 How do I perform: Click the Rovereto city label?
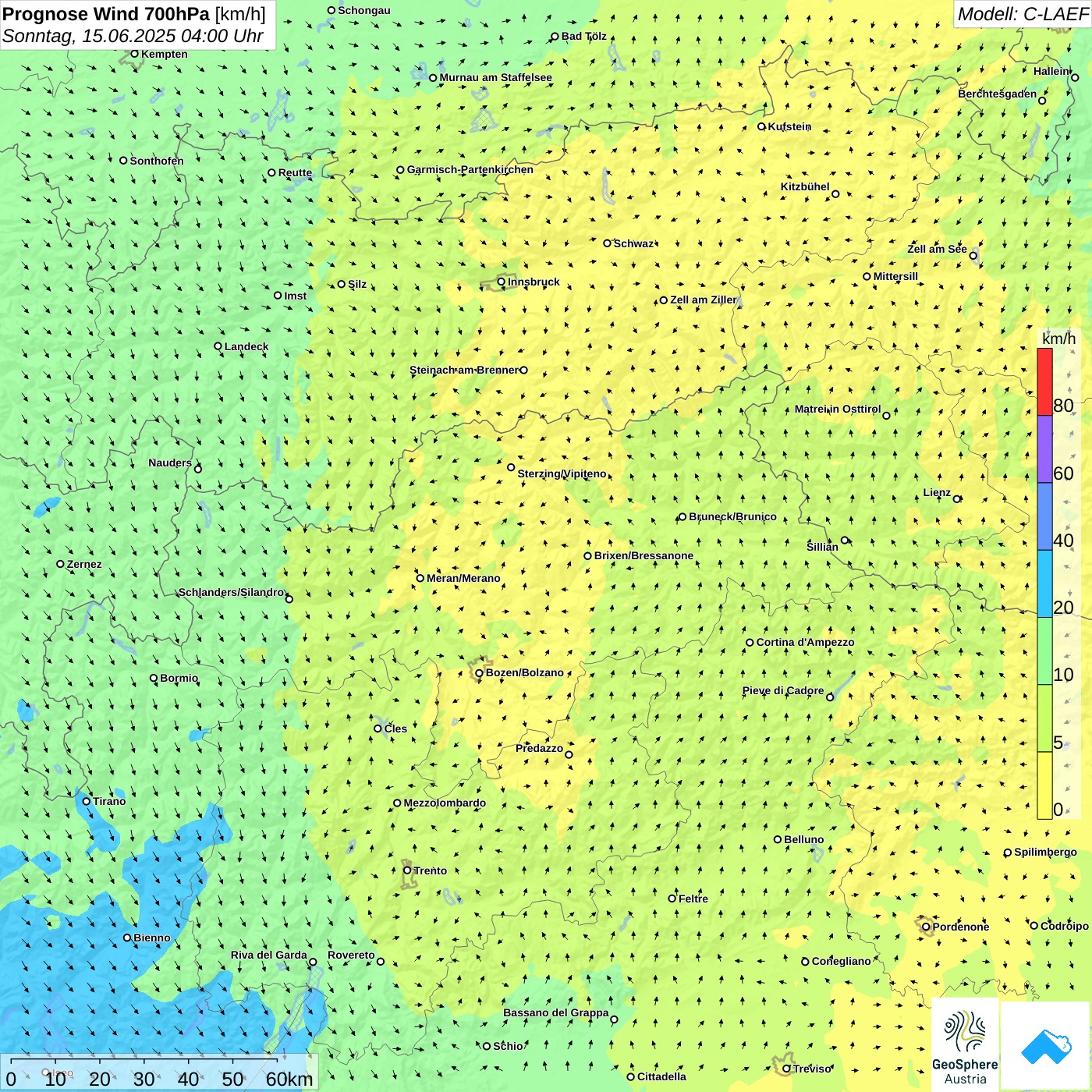click(x=351, y=955)
